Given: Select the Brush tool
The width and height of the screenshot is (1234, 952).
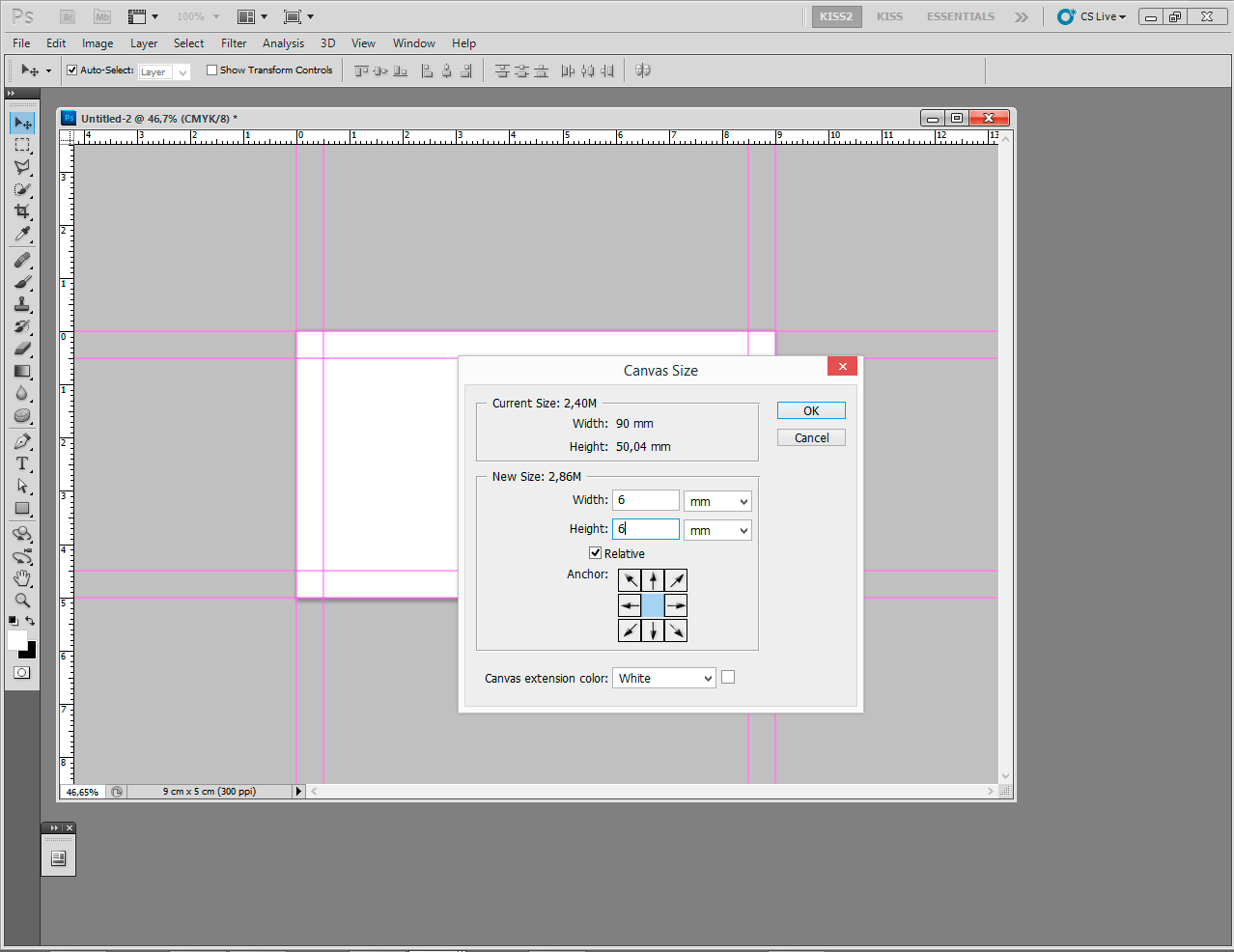Looking at the screenshot, I should pos(22,283).
